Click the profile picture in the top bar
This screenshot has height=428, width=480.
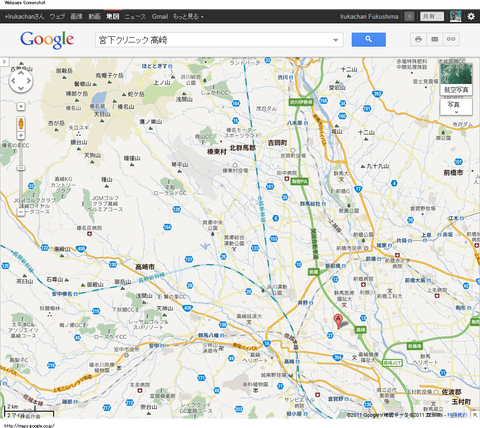click(455, 16)
